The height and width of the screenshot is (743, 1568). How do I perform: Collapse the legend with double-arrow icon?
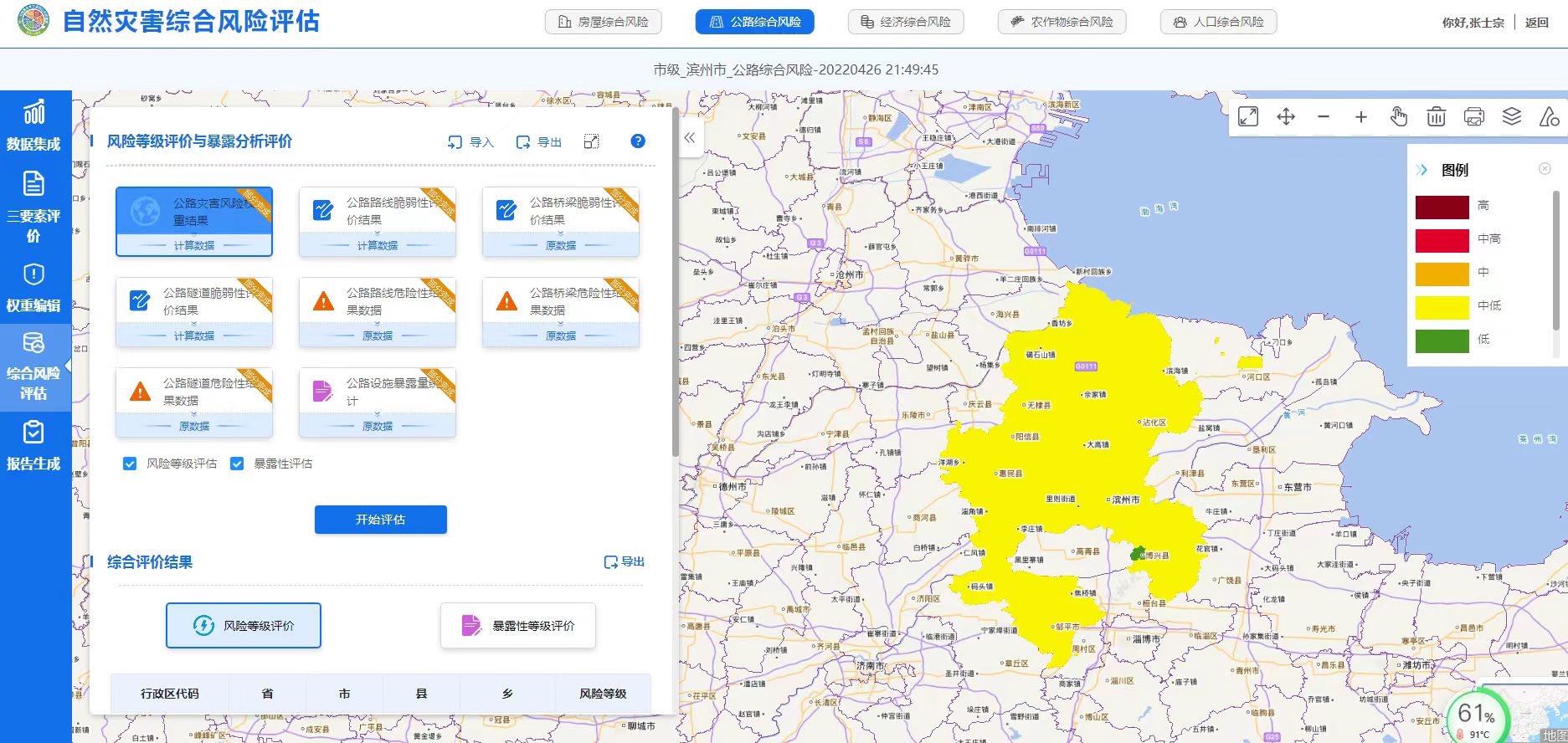pos(1422,170)
